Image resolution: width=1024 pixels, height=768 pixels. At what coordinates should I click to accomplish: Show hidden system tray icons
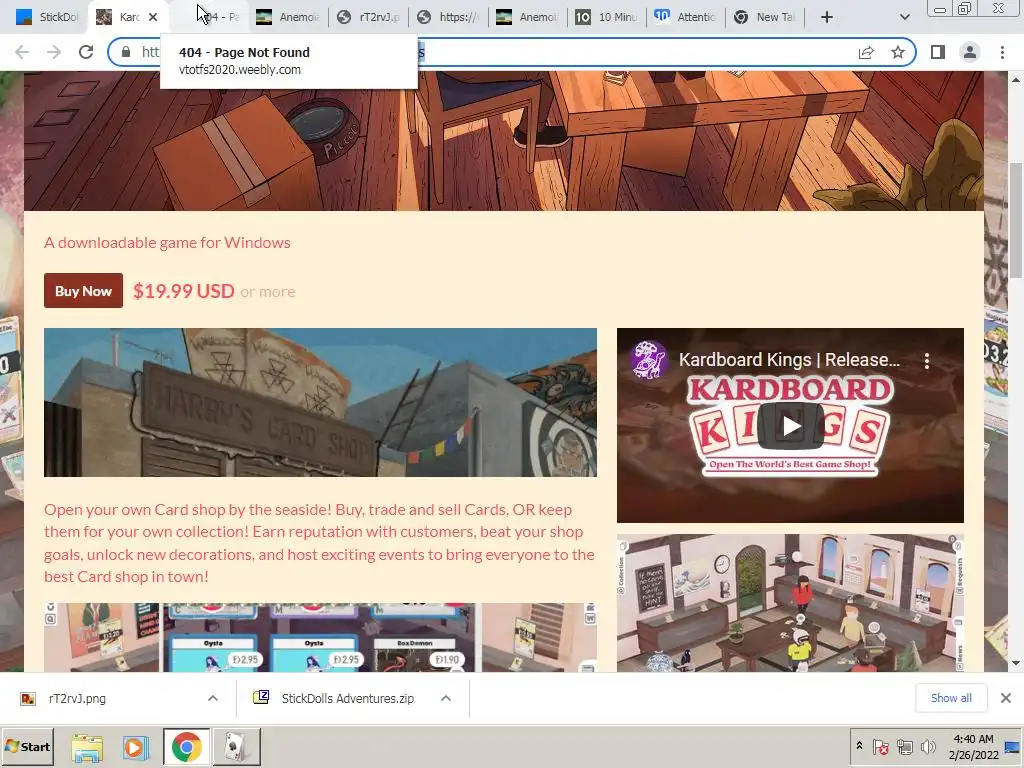859,746
